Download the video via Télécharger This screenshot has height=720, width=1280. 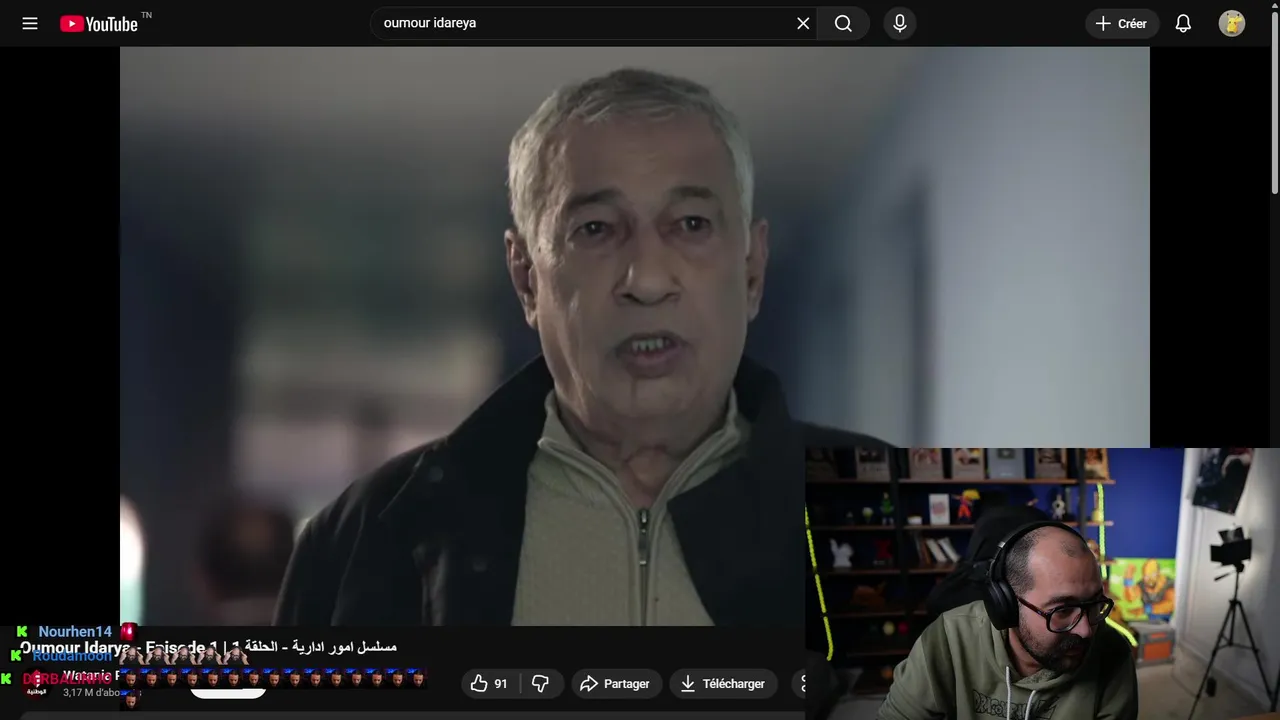point(723,683)
